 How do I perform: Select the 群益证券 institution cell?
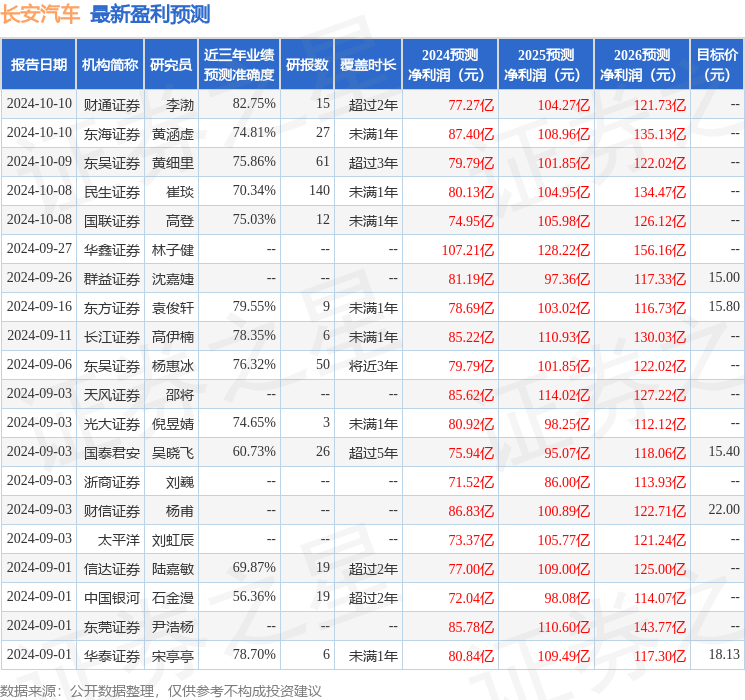click(x=112, y=279)
